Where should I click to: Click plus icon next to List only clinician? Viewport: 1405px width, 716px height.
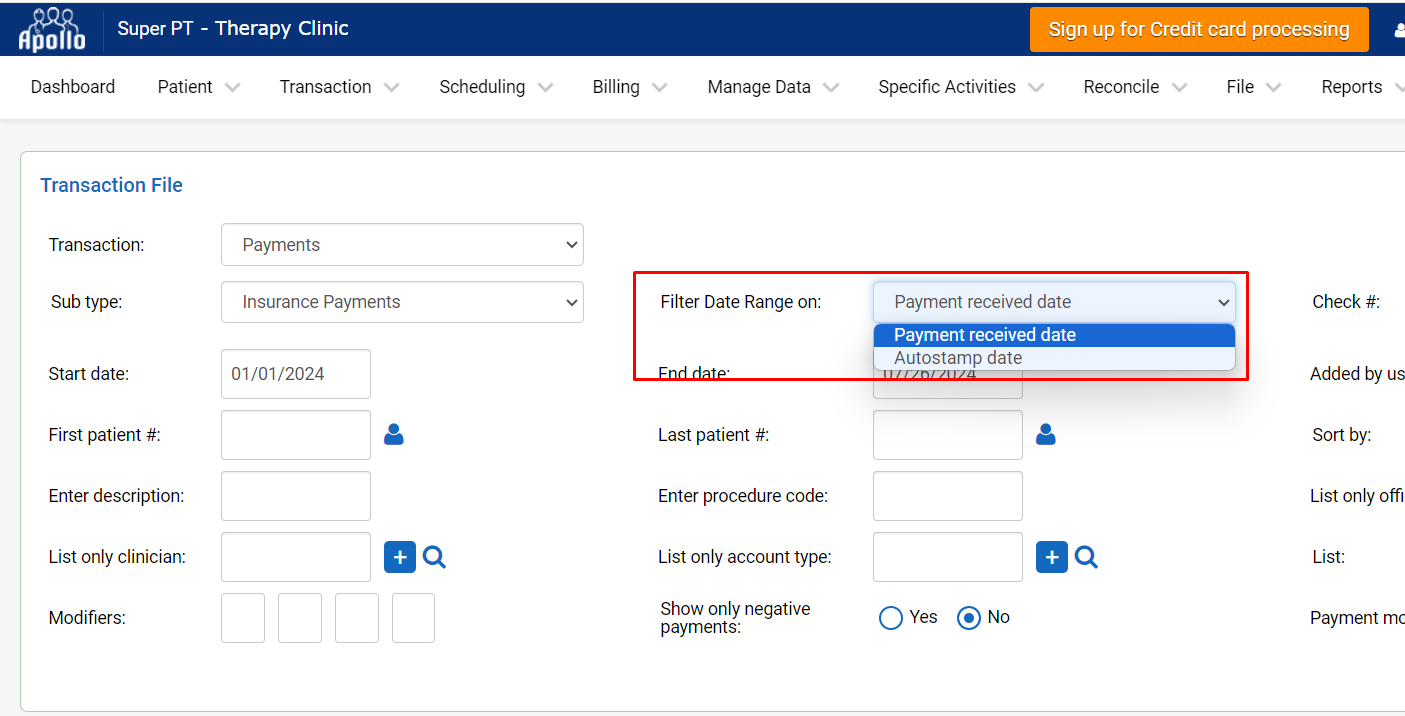pos(400,557)
